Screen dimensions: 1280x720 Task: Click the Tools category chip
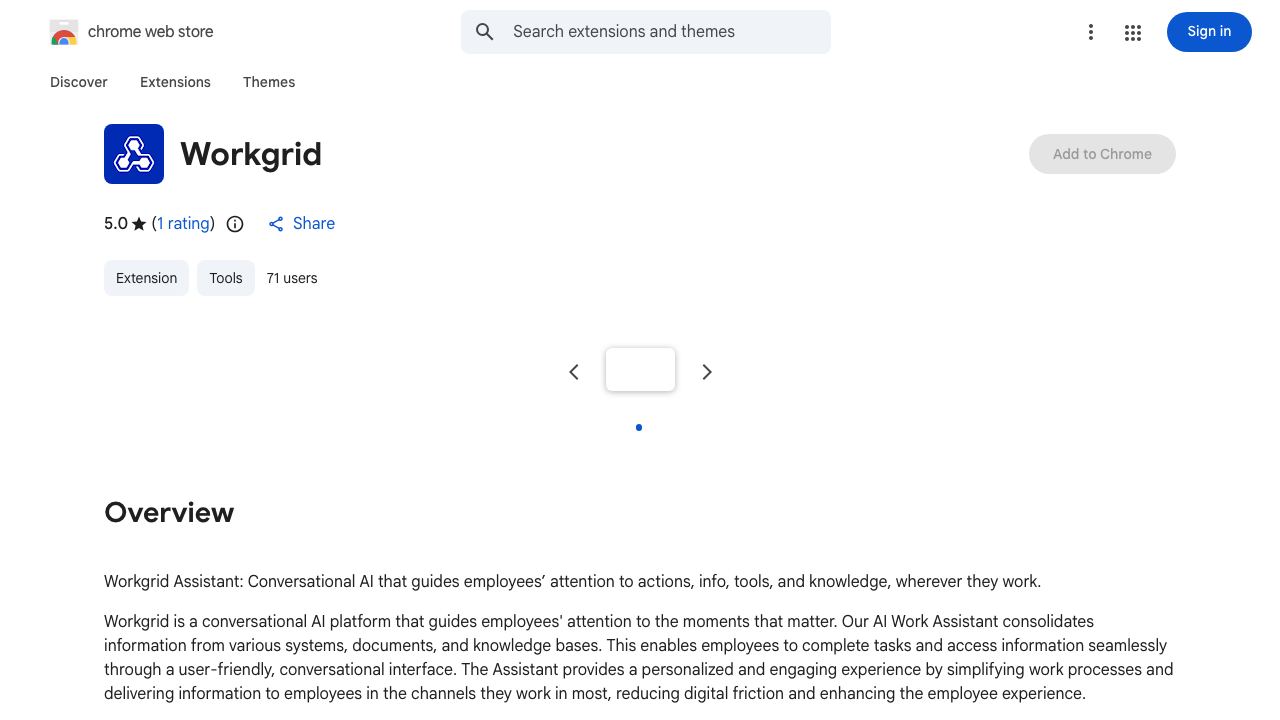click(x=226, y=278)
